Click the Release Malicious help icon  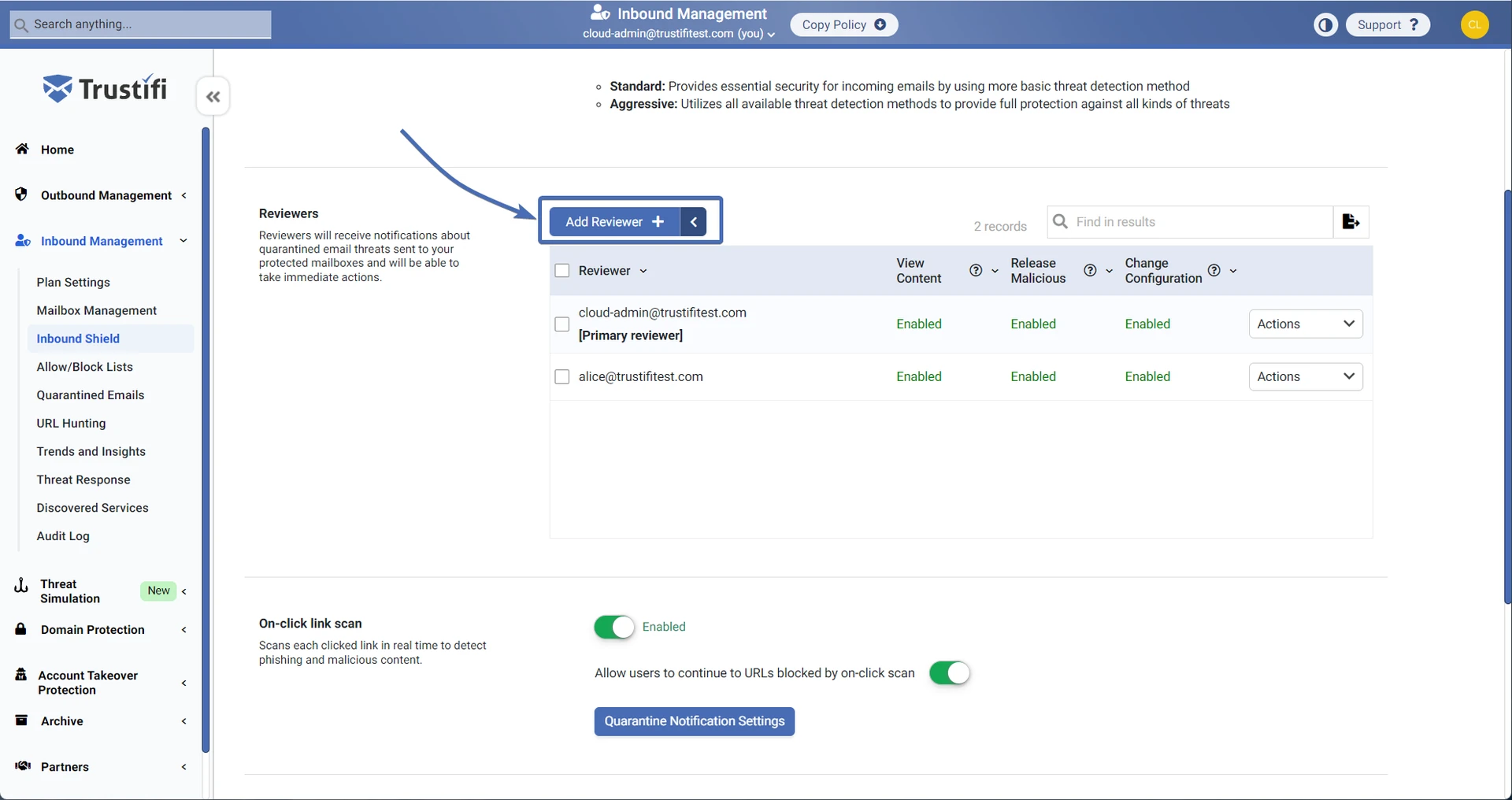tap(1090, 271)
